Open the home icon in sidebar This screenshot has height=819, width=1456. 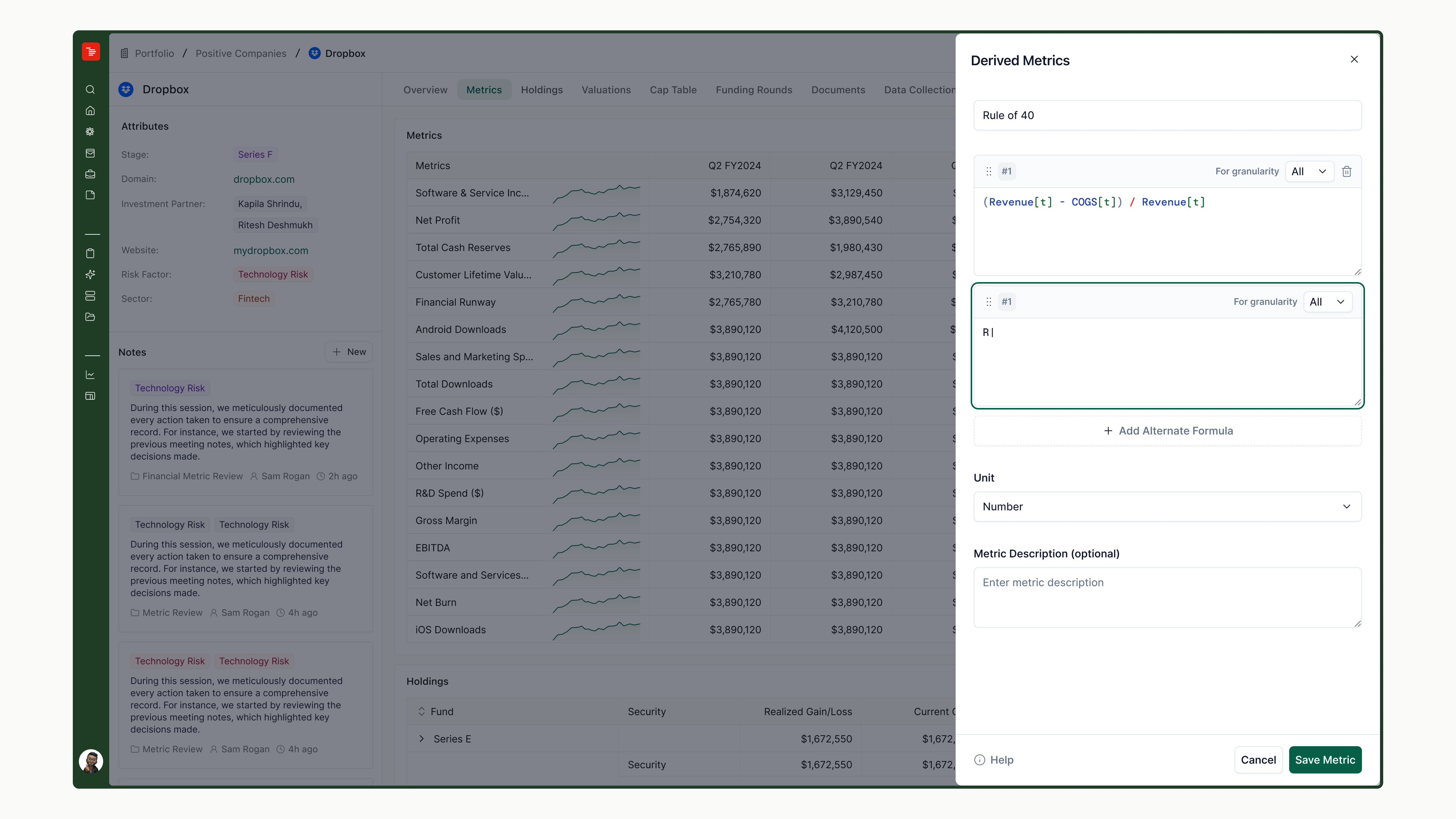pos(90,111)
